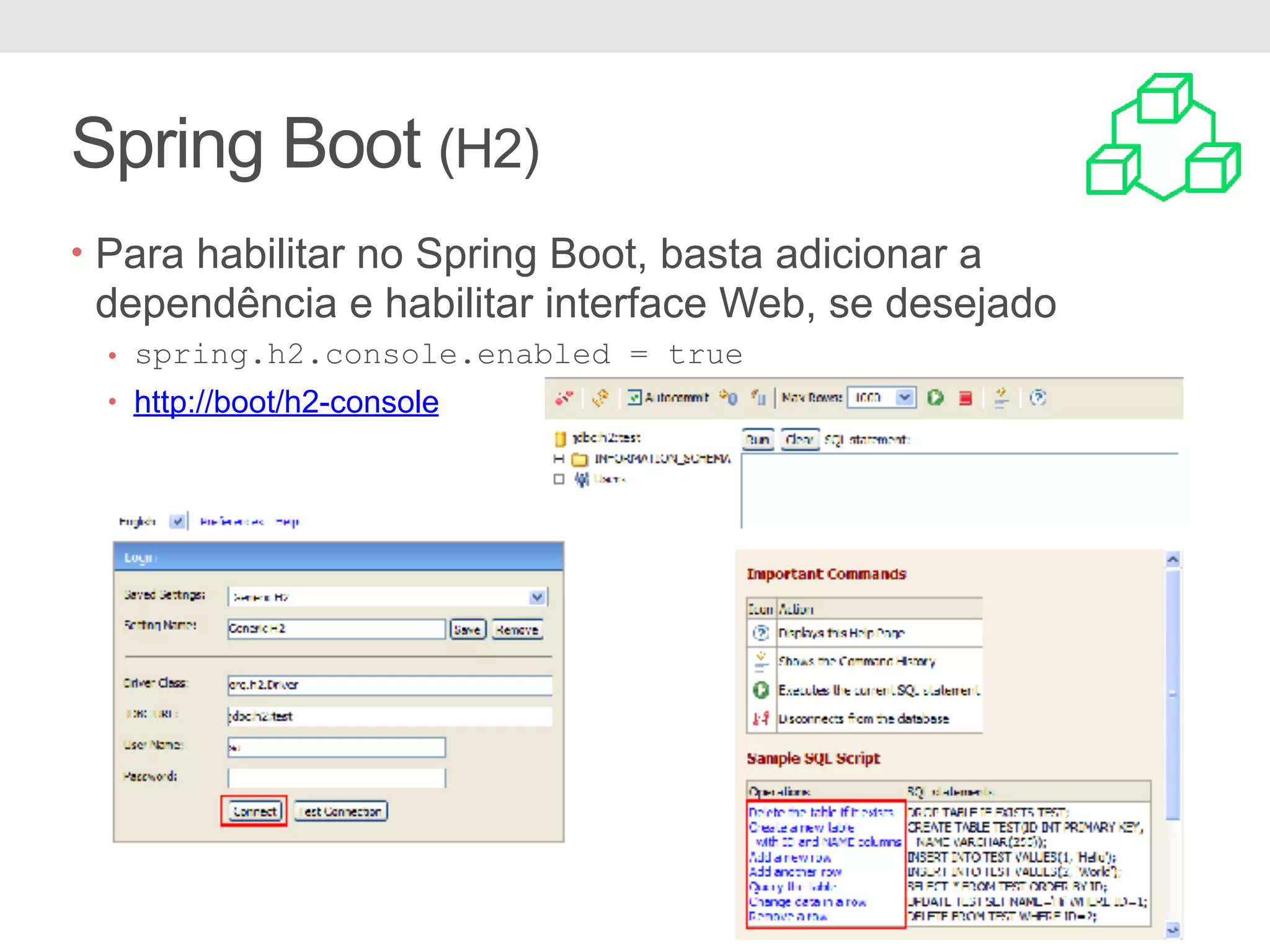The width and height of the screenshot is (1270, 952).
Task: Click the Users icon in the tree
Action: [581, 479]
